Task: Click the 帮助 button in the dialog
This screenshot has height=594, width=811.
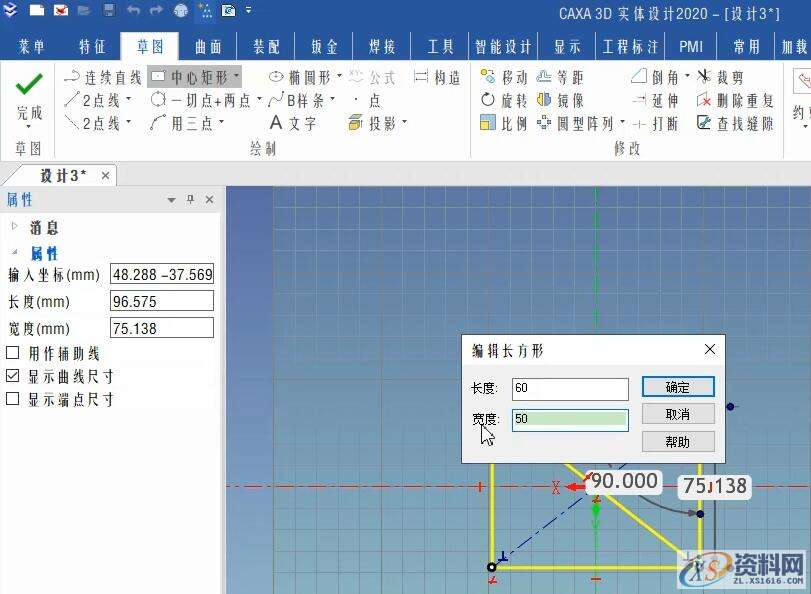Action: (678, 441)
